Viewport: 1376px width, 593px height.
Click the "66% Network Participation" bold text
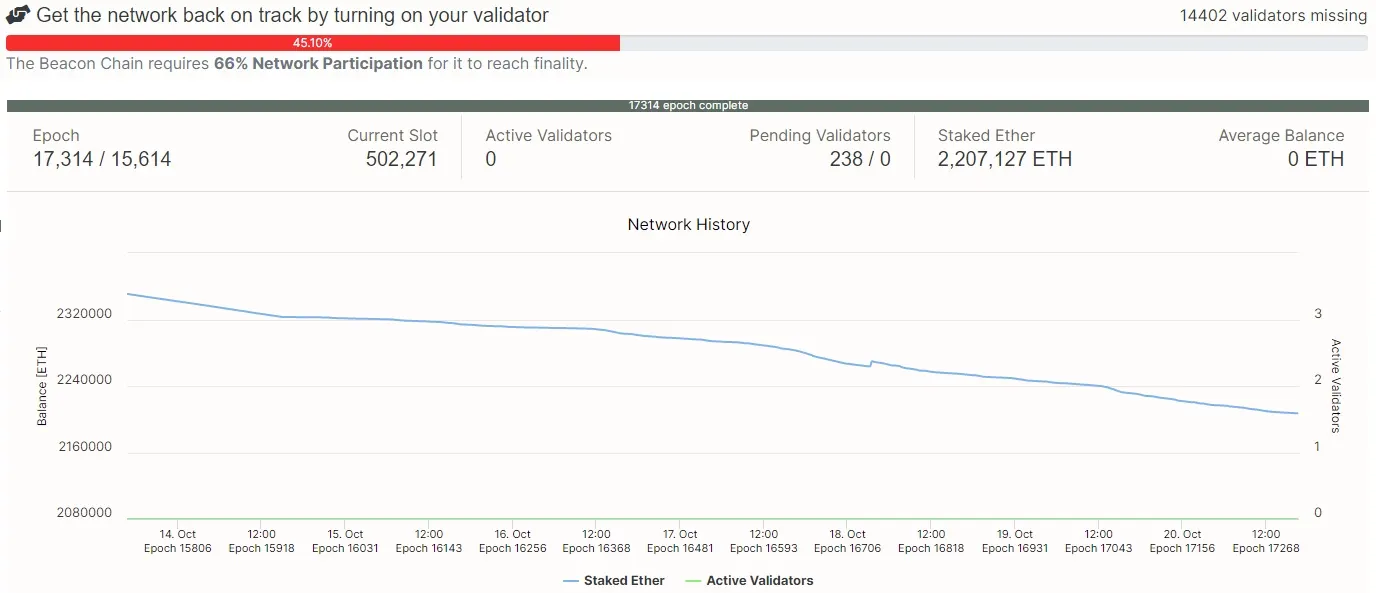click(318, 63)
